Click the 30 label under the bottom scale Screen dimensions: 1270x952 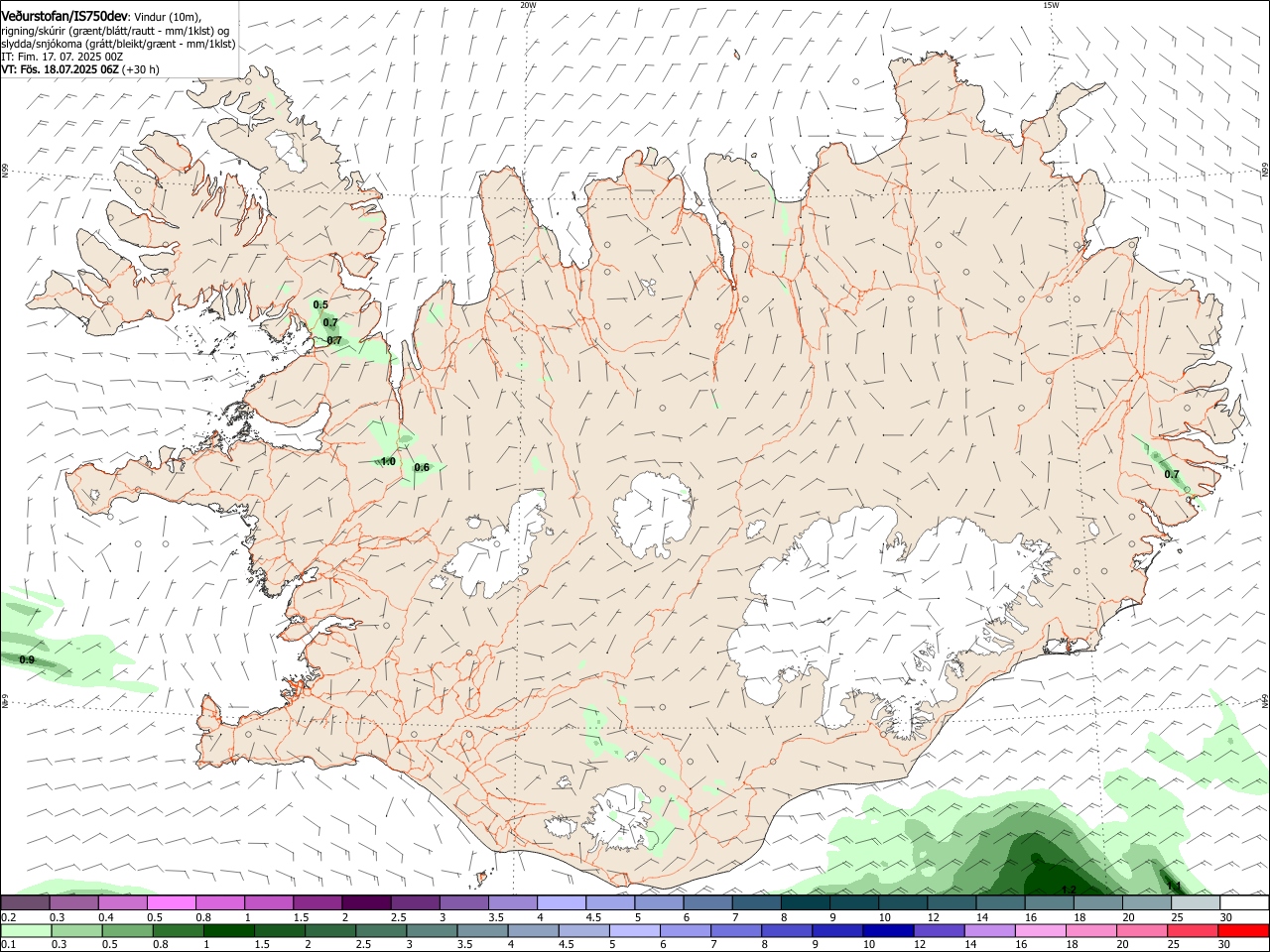(x=1225, y=945)
